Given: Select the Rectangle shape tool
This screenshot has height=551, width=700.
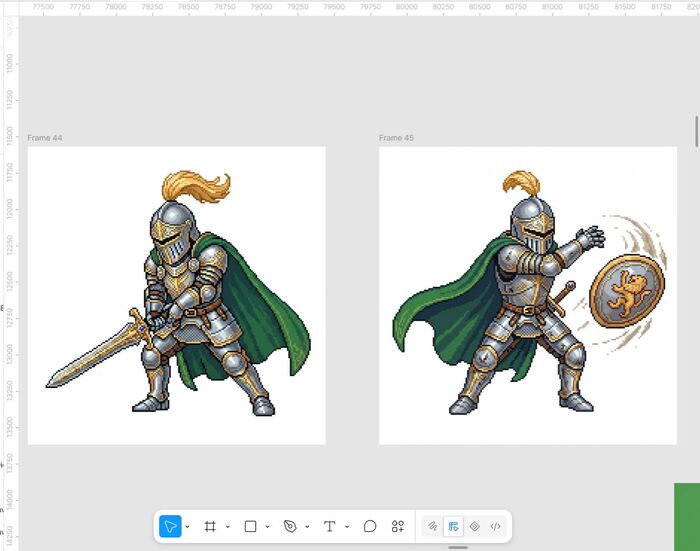Looking at the screenshot, I should (x=250, y=526).
